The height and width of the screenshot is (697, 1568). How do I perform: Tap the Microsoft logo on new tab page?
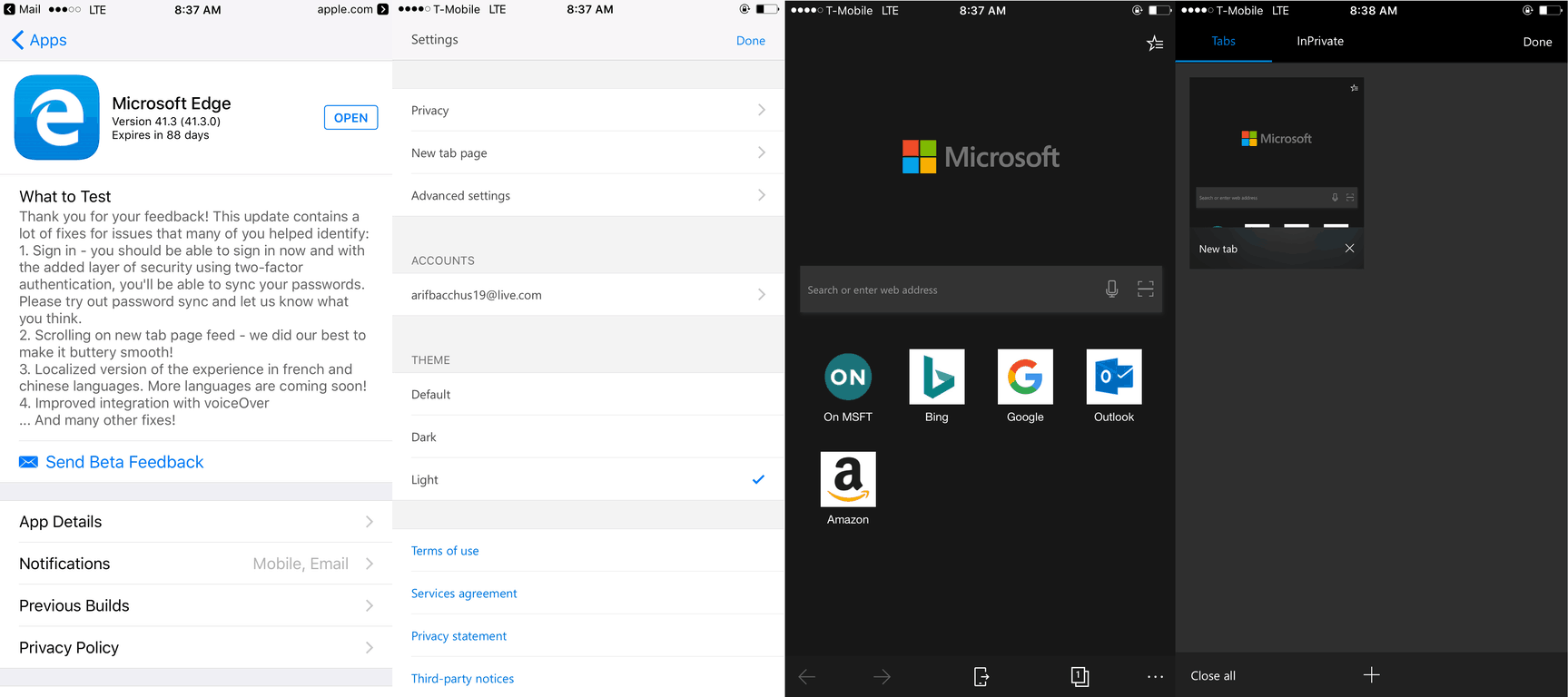tap(981, 157)
